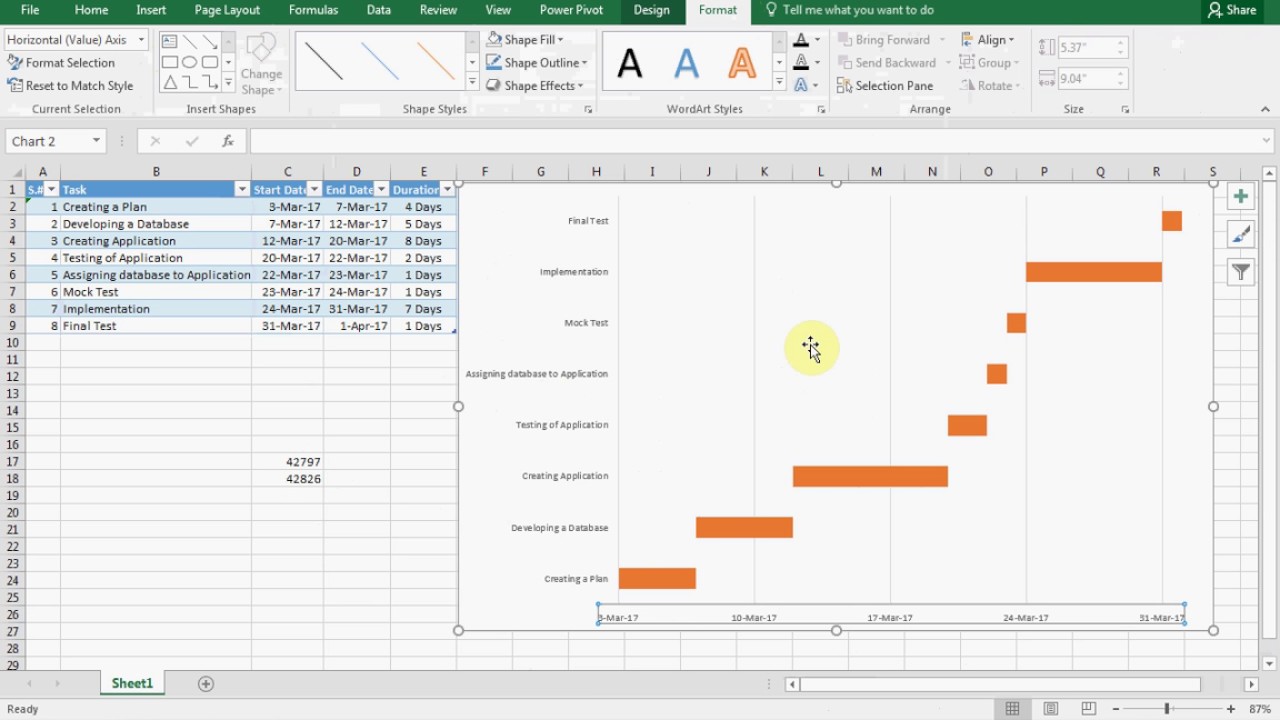
Task: Click the Change Shape button
Action: coord(261,65)
